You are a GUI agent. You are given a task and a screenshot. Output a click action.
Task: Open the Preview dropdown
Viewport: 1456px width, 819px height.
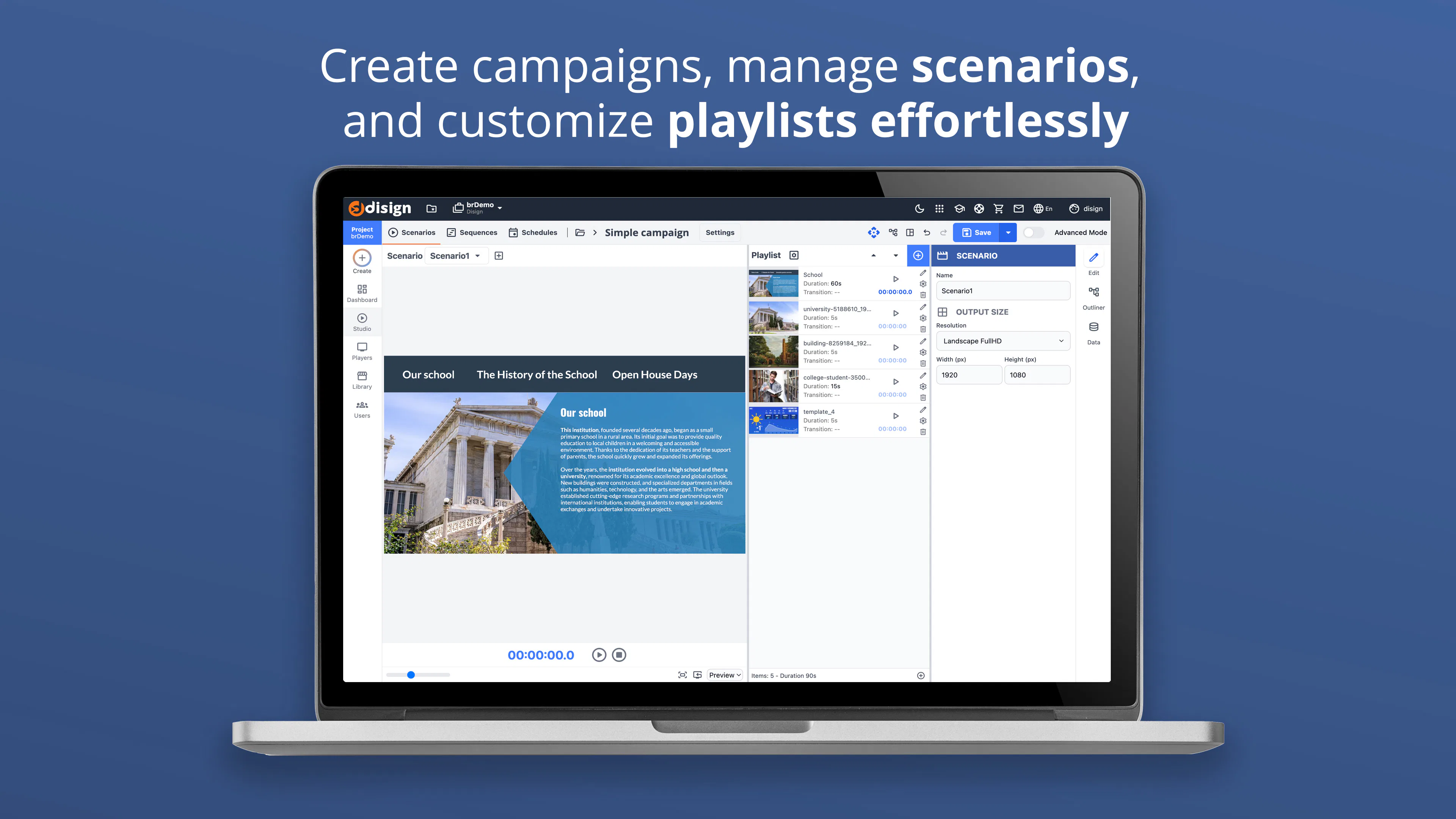[725, 675]
